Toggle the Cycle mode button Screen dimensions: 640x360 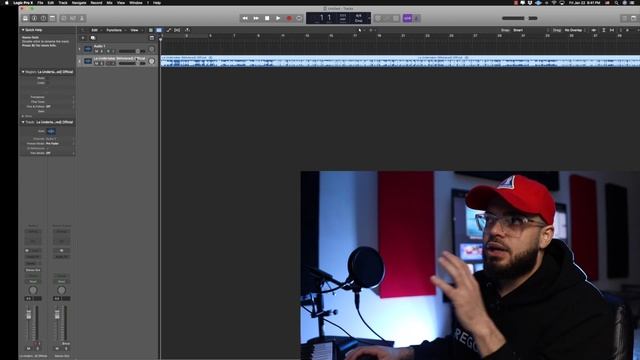point(299,18)
